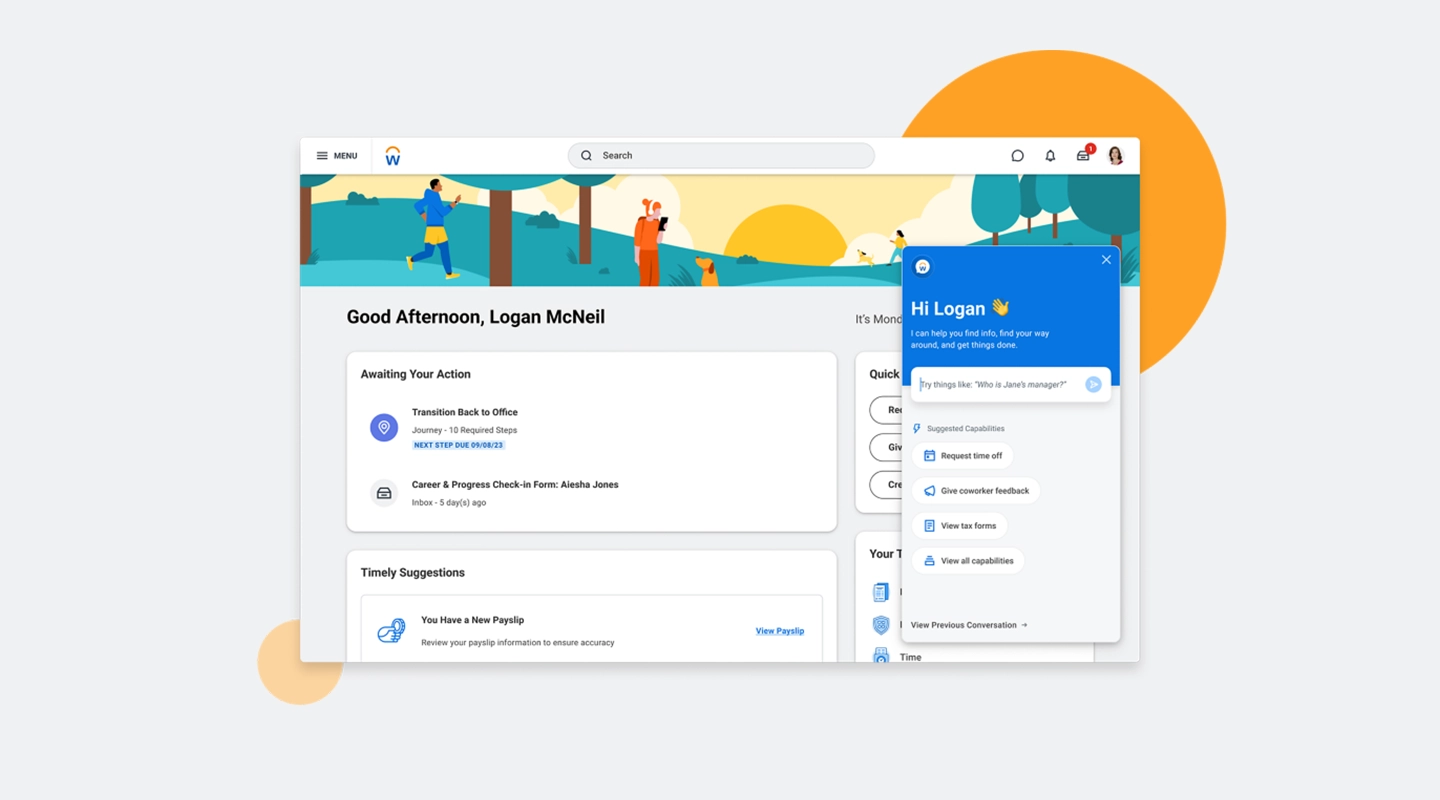1440x800 pixels.
Task: Click the calendar icon on Request time off
Action: 929,456
